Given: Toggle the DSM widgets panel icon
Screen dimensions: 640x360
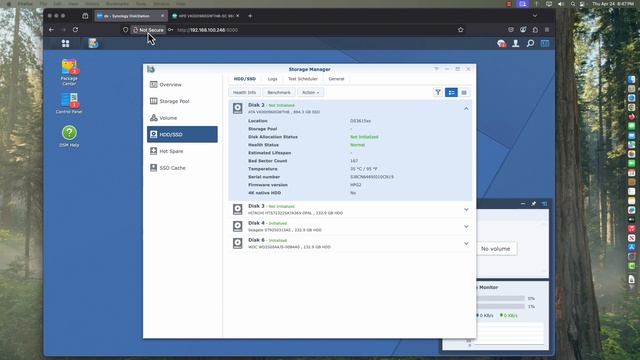Looking at the screenshot, I should tap(545, 43).
